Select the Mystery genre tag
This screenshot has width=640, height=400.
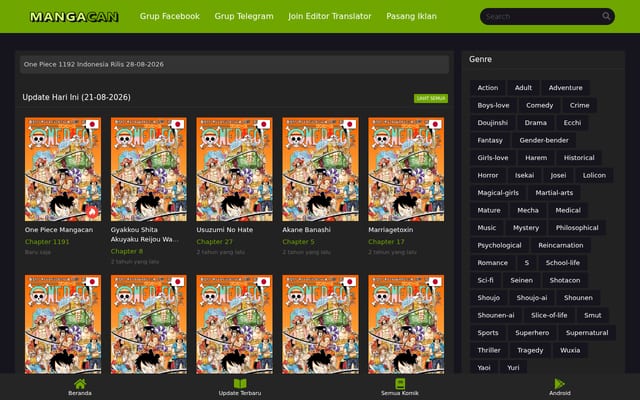click(526, 228)
